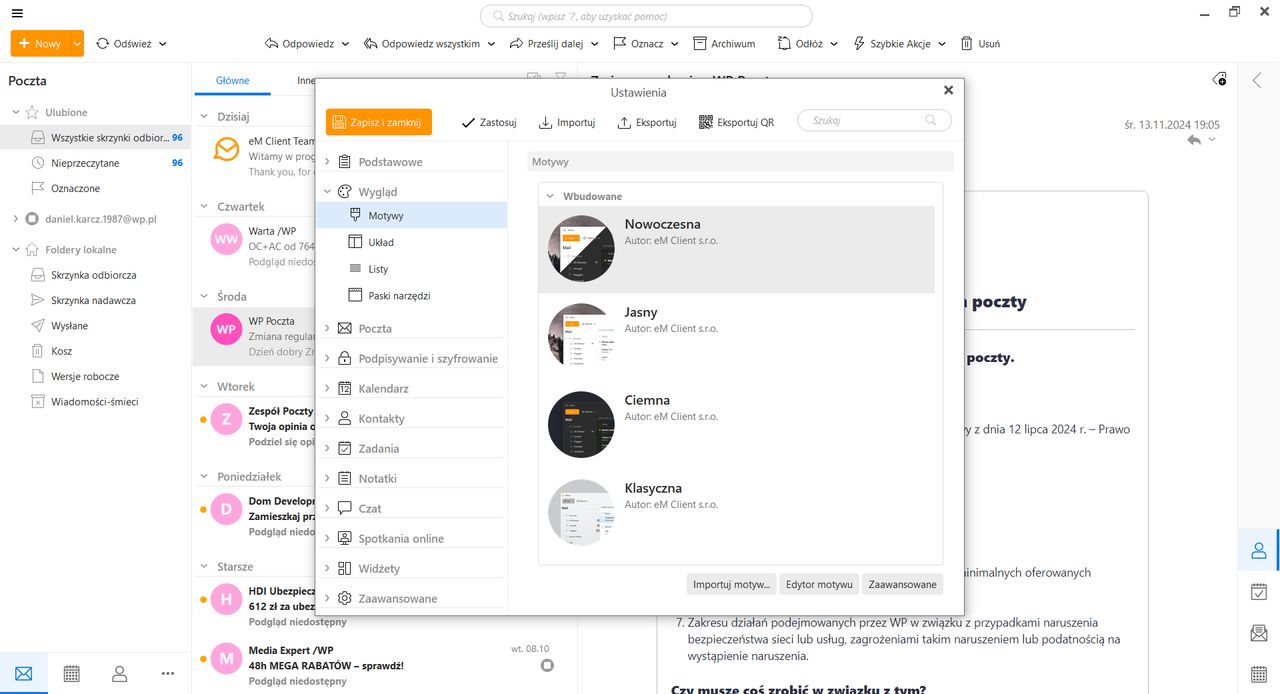
Task: Open Skrzynka odbiorcza local folder
Action: [97, 275]
